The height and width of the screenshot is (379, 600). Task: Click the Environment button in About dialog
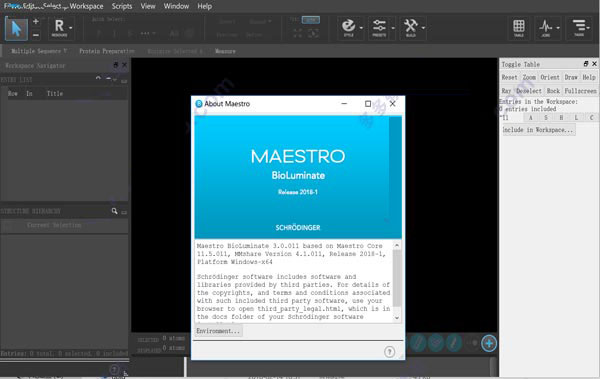[218, 331]
